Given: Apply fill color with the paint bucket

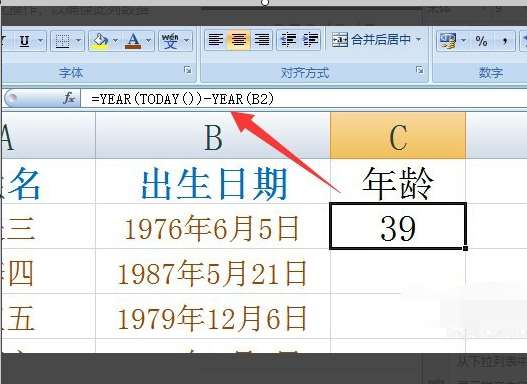Looking at the screenshot, I should tap(99, 41).
